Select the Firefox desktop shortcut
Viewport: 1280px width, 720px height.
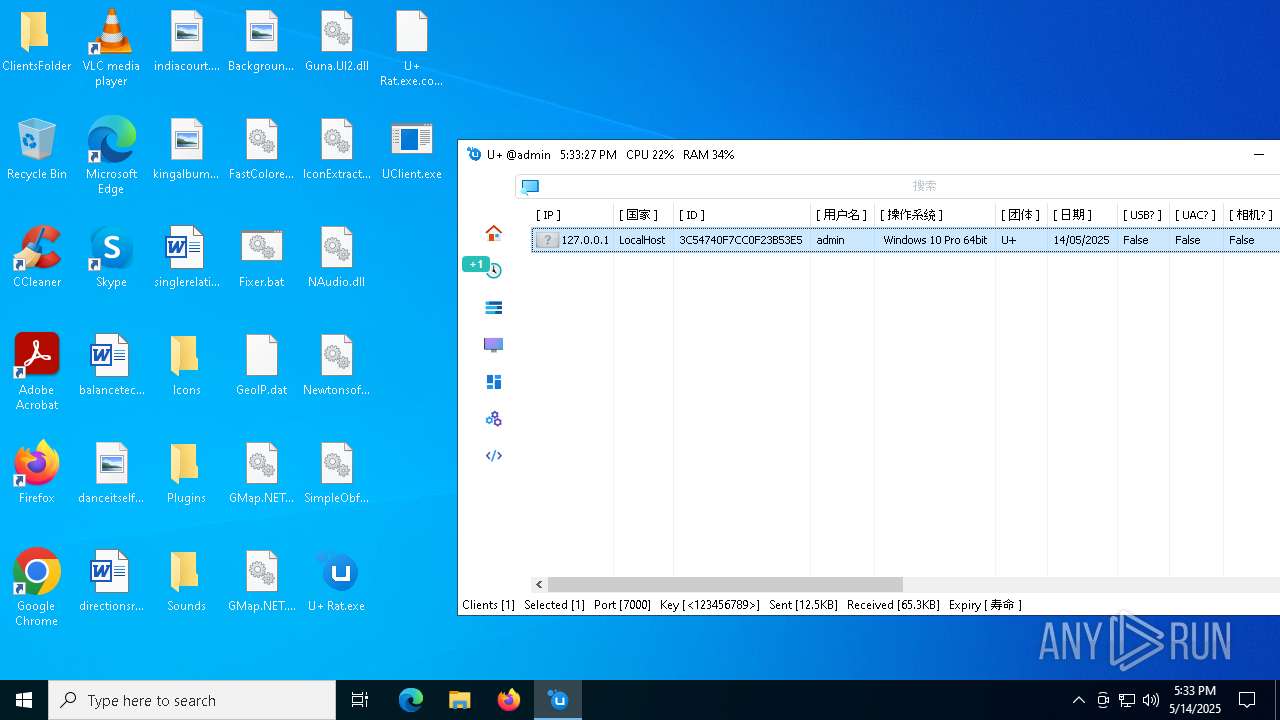click(36, 473)
